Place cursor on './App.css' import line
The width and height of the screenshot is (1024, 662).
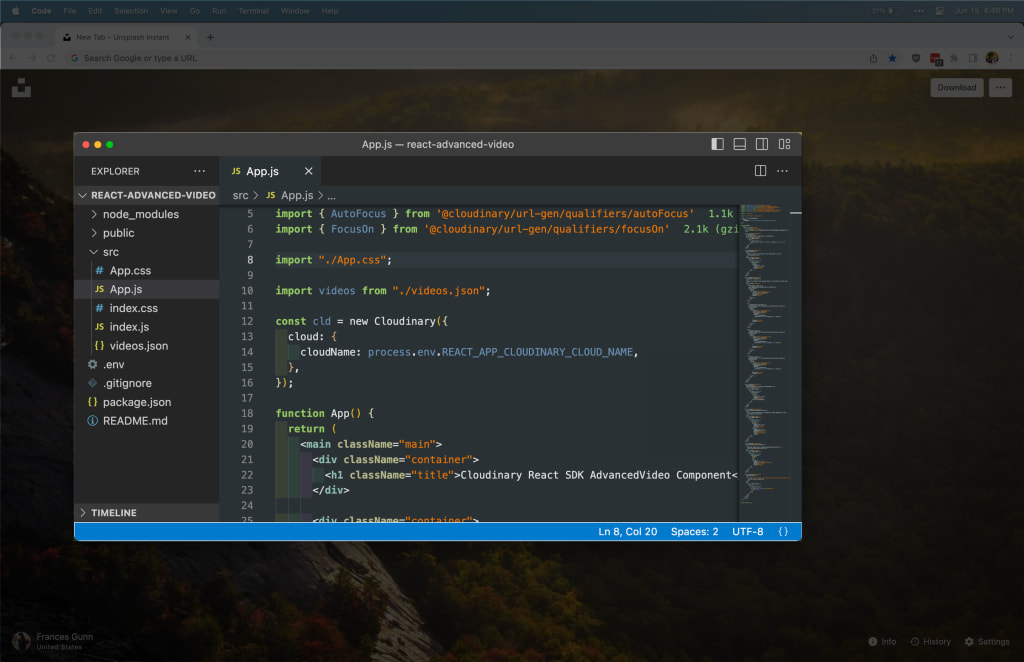tap(333, 260)
